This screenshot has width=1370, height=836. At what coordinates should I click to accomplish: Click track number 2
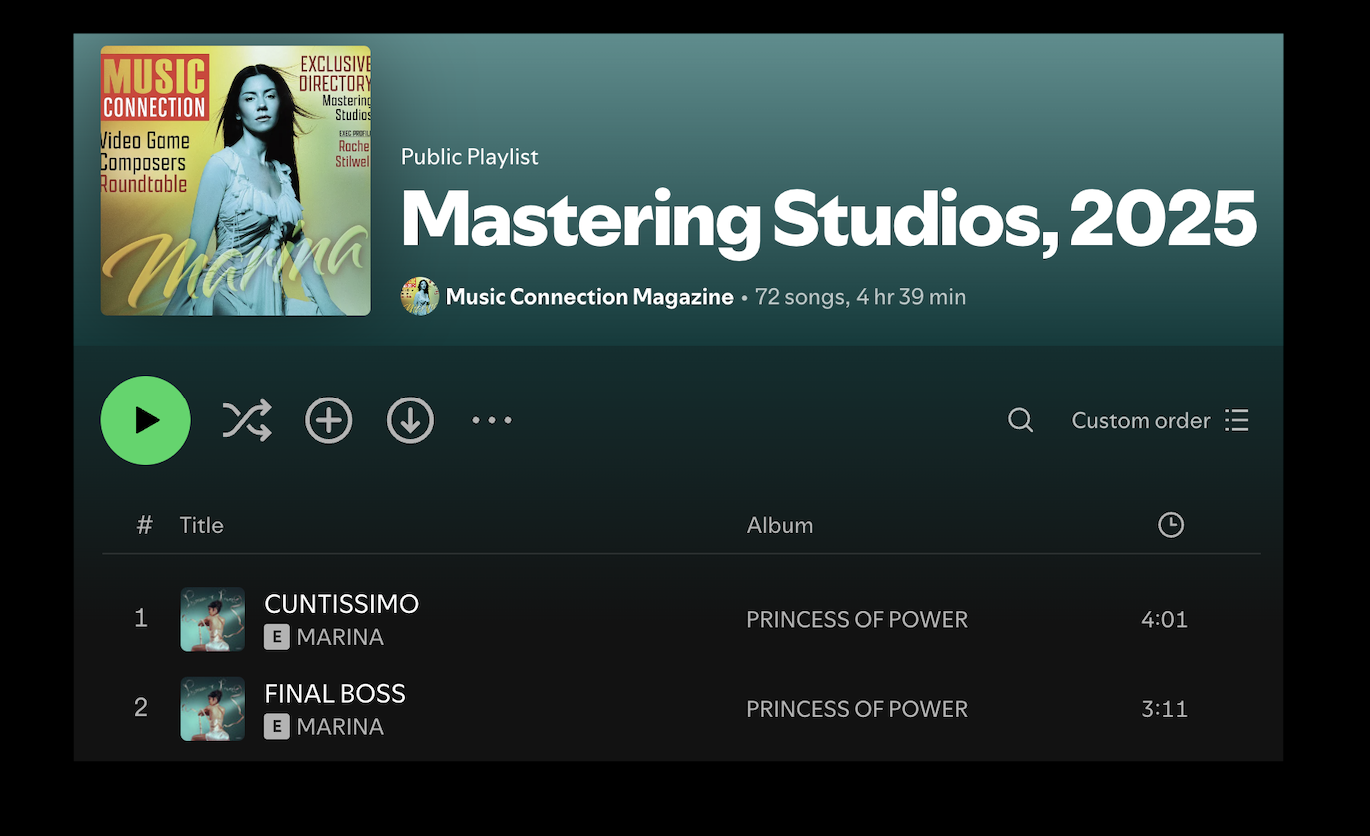pos(141,709)
